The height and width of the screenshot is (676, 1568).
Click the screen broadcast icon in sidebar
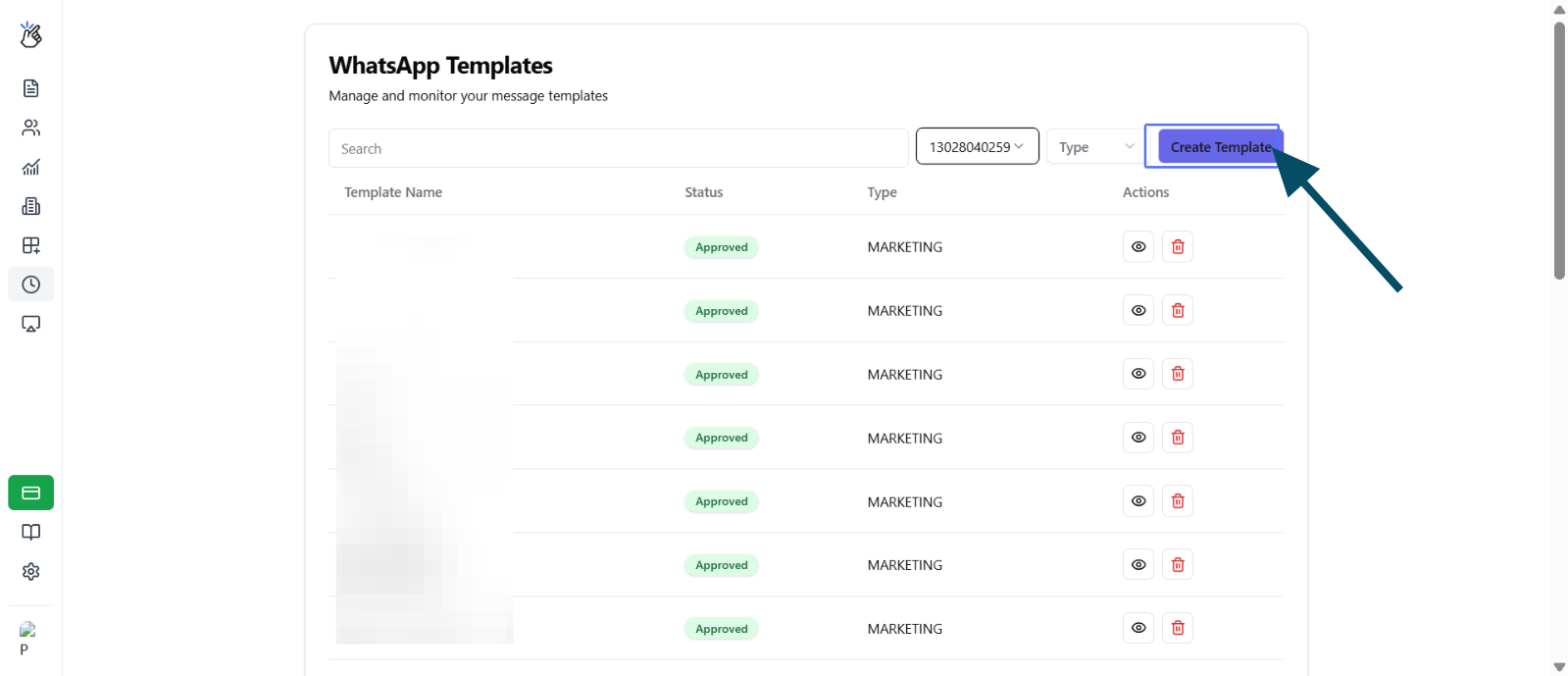click(x=30, y=324)
